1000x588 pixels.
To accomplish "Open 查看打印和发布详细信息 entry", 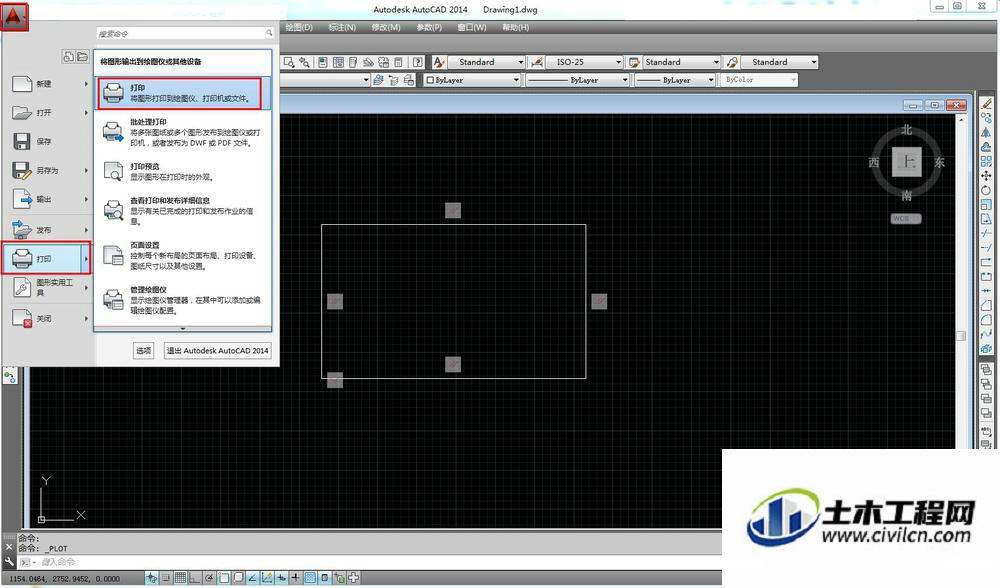I will click(182, 210).
